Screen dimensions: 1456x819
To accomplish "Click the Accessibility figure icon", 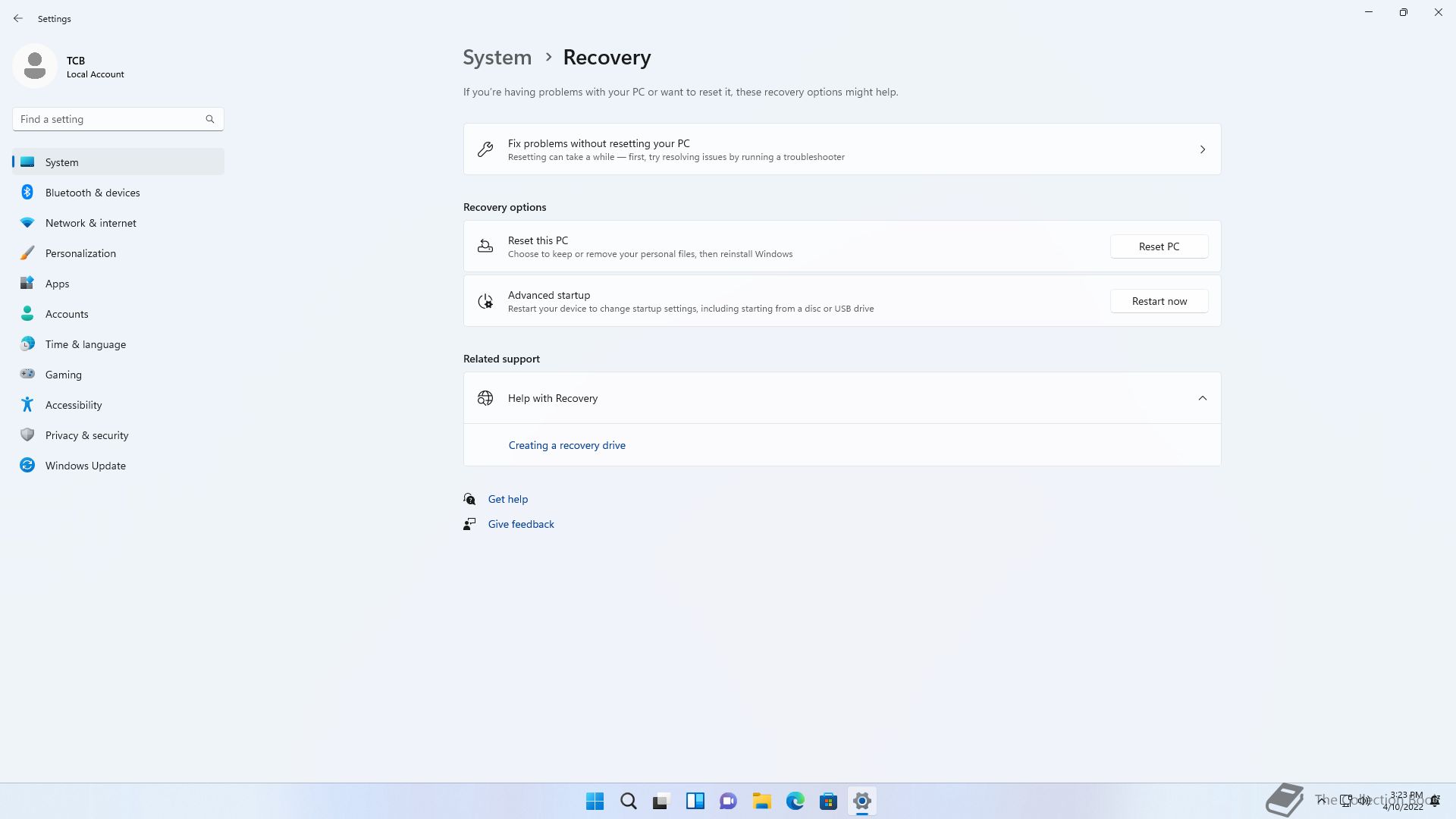I will pyautogui.click(x=27, y=405).
